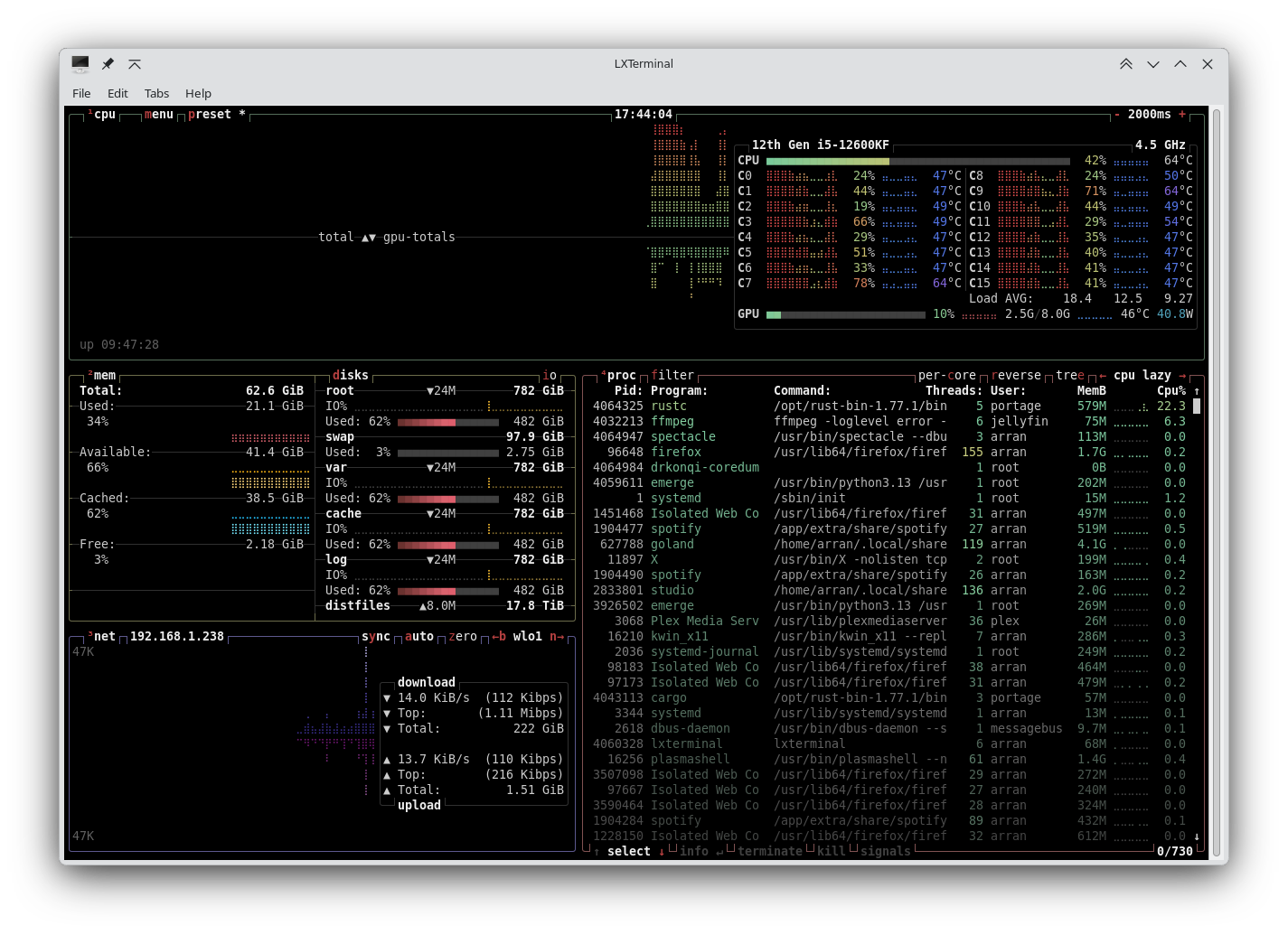Select the kwin_x11 process row
The height and width of the screenshot is (935, 1288).
coord(889,637)
